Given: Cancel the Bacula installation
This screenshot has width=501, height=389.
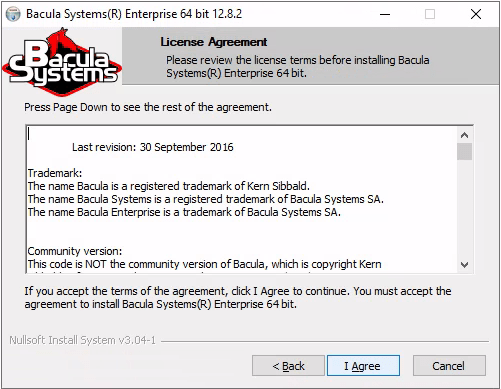Looking at the screenshot, I should pyautogui.click(x=449, y=366).
